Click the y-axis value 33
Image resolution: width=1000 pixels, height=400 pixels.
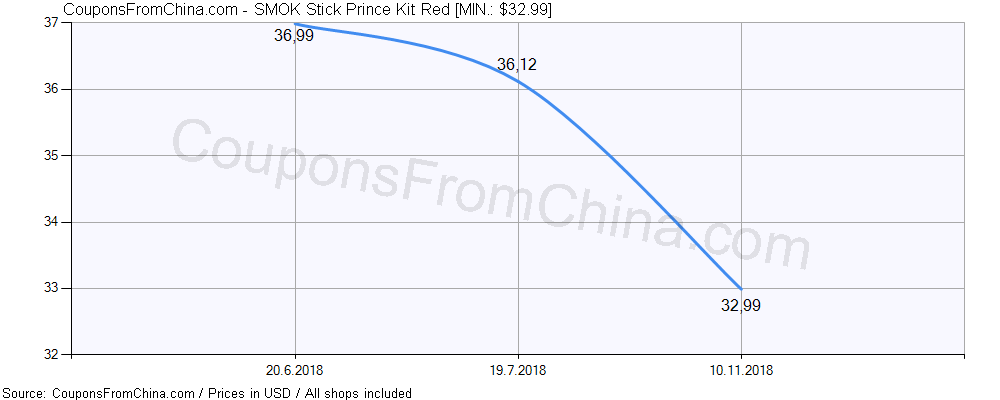click(x=50, y=288)
